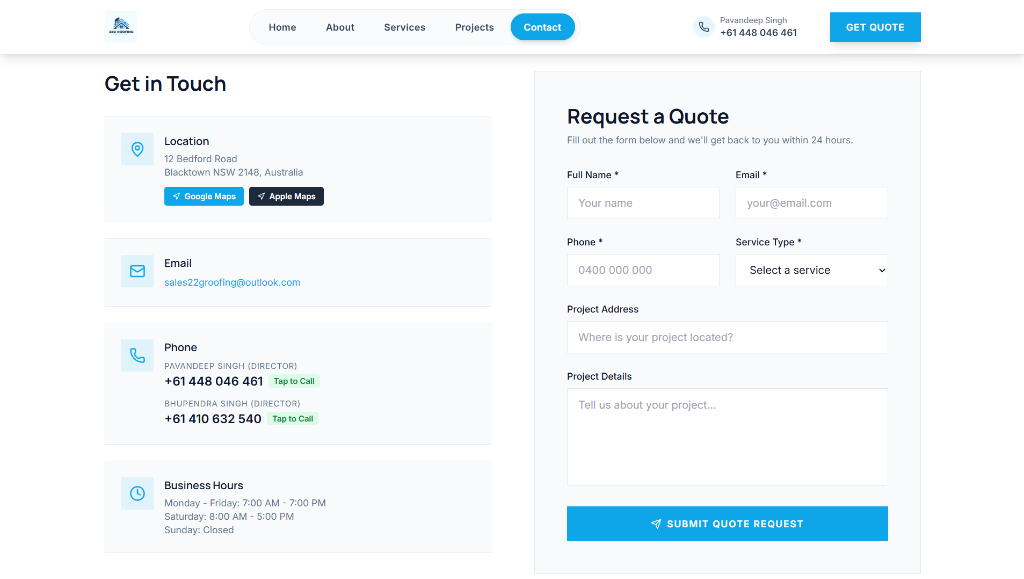
Task: Open the Service Type dropdown
Action: point(811,270)
